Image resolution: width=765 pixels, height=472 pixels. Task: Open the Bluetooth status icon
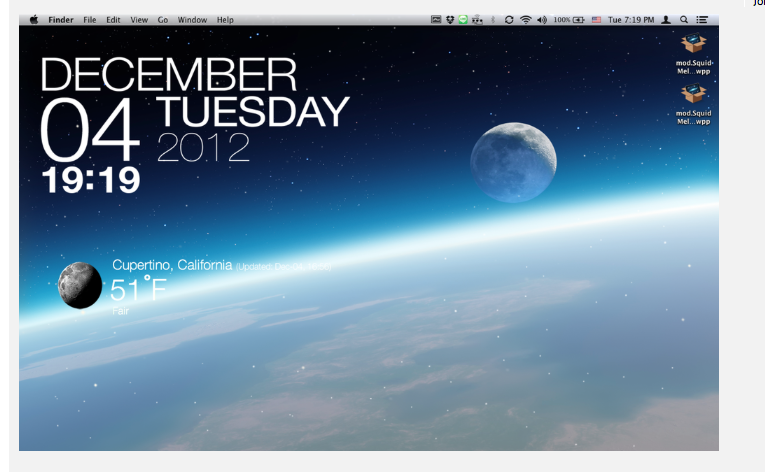[x=493, y=20]
